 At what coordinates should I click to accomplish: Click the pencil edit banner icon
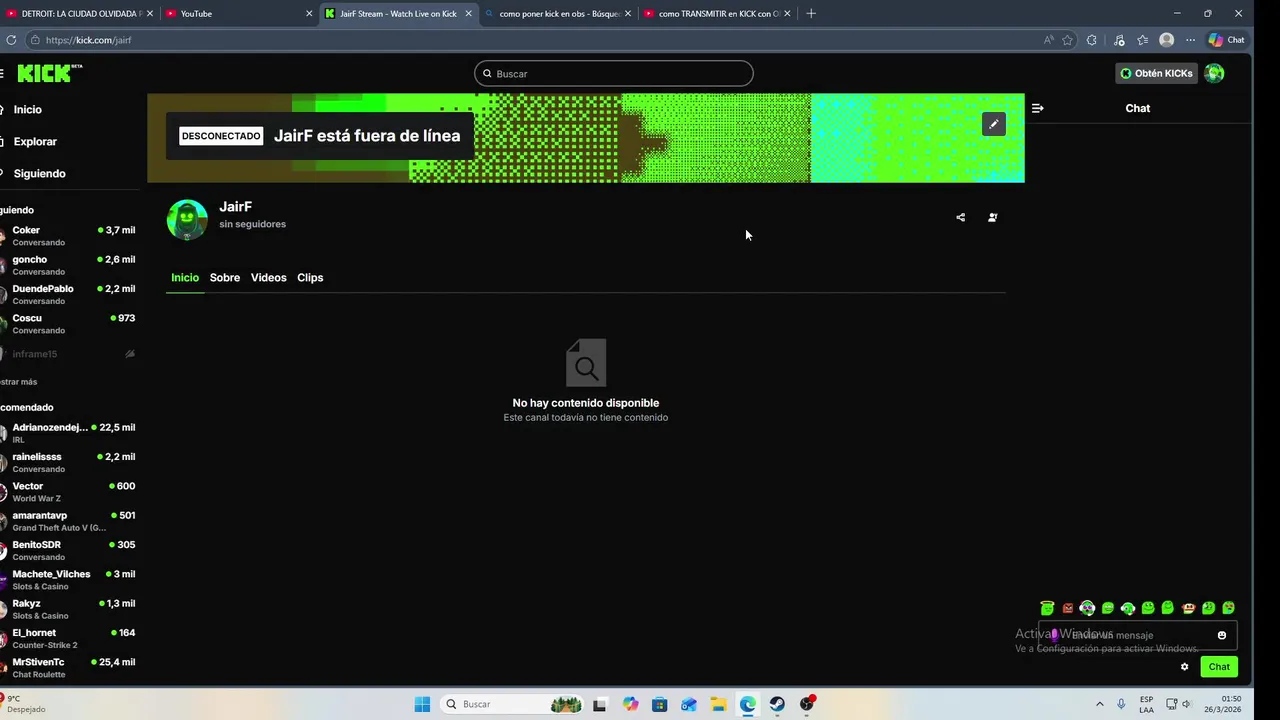[x=993, y=124]
